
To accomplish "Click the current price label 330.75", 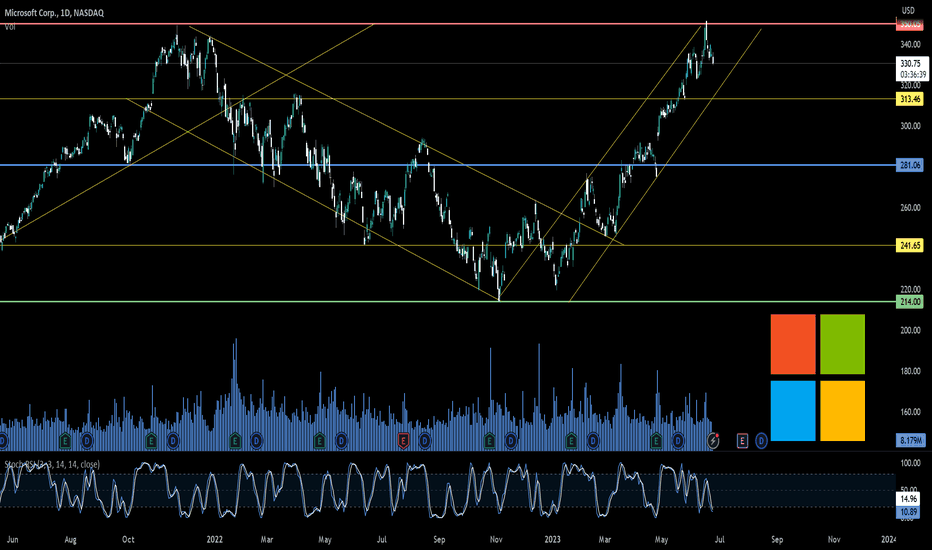I will click(x=911, y=64).
